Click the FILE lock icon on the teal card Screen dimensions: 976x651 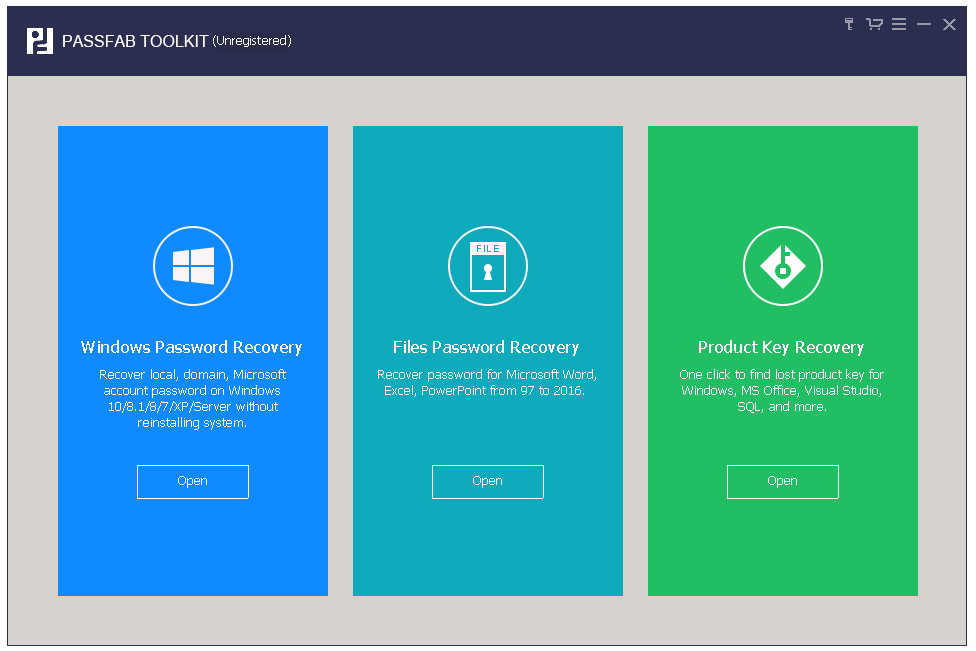(x=487, y=266)
